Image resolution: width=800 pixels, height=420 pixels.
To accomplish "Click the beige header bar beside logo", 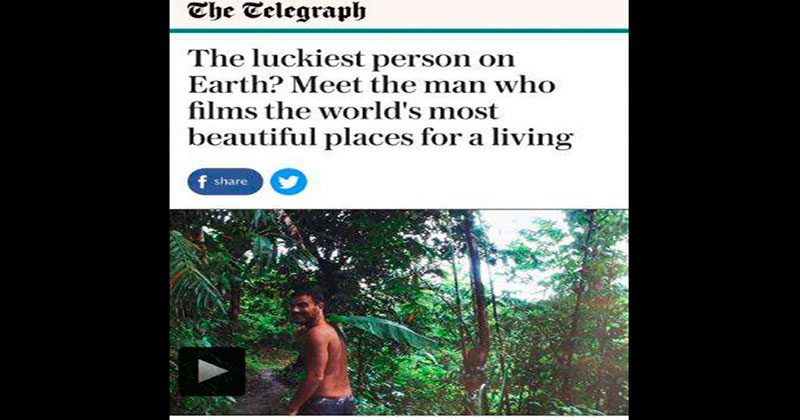I will (497, 14).
